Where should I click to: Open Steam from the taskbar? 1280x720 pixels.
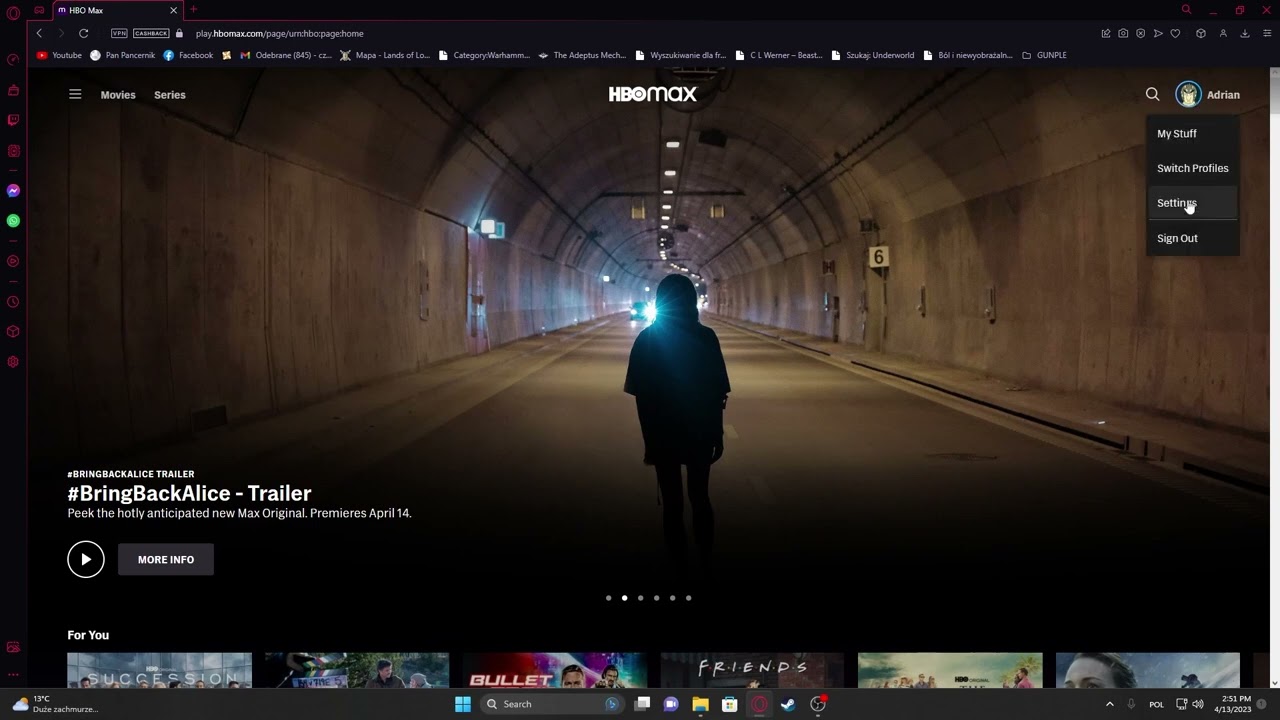pyautogui.click(x=788, y=704)
